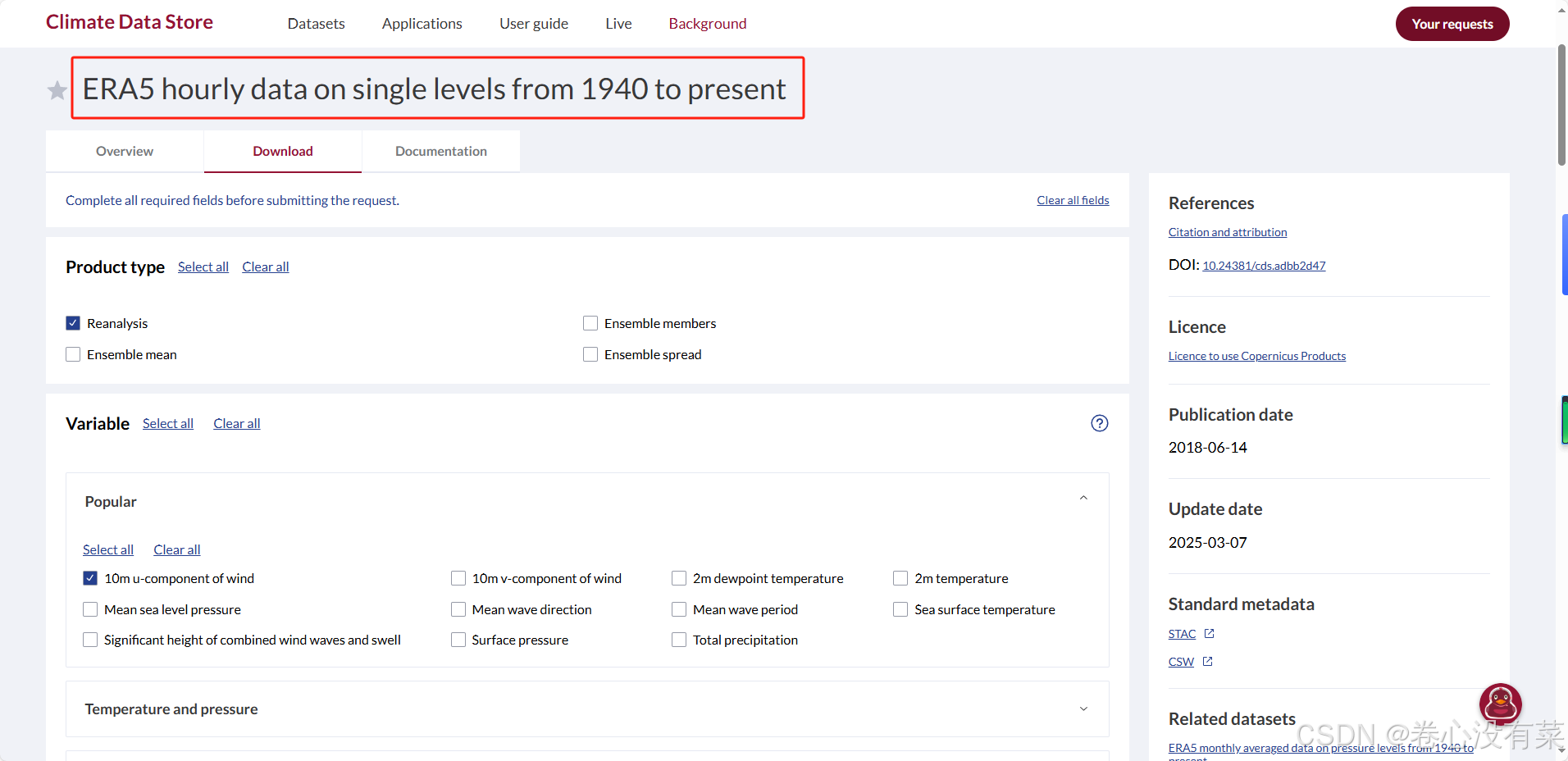Click the Your requests button
The height and width of the screenshot is (761, 1568).
pyautogui.click(x=1452, y=24)
